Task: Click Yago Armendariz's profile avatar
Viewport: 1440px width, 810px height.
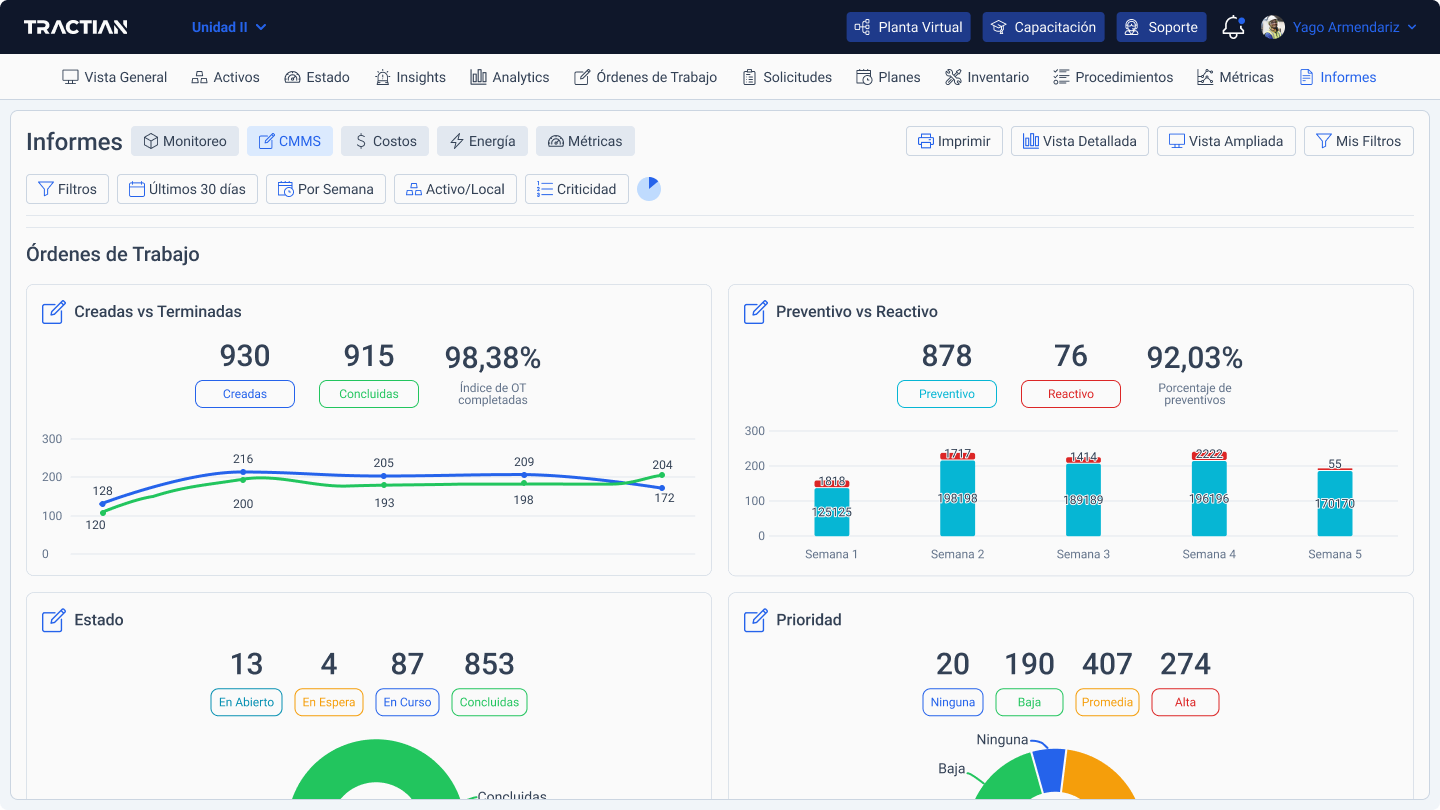Action: [x=1273, y=27]
